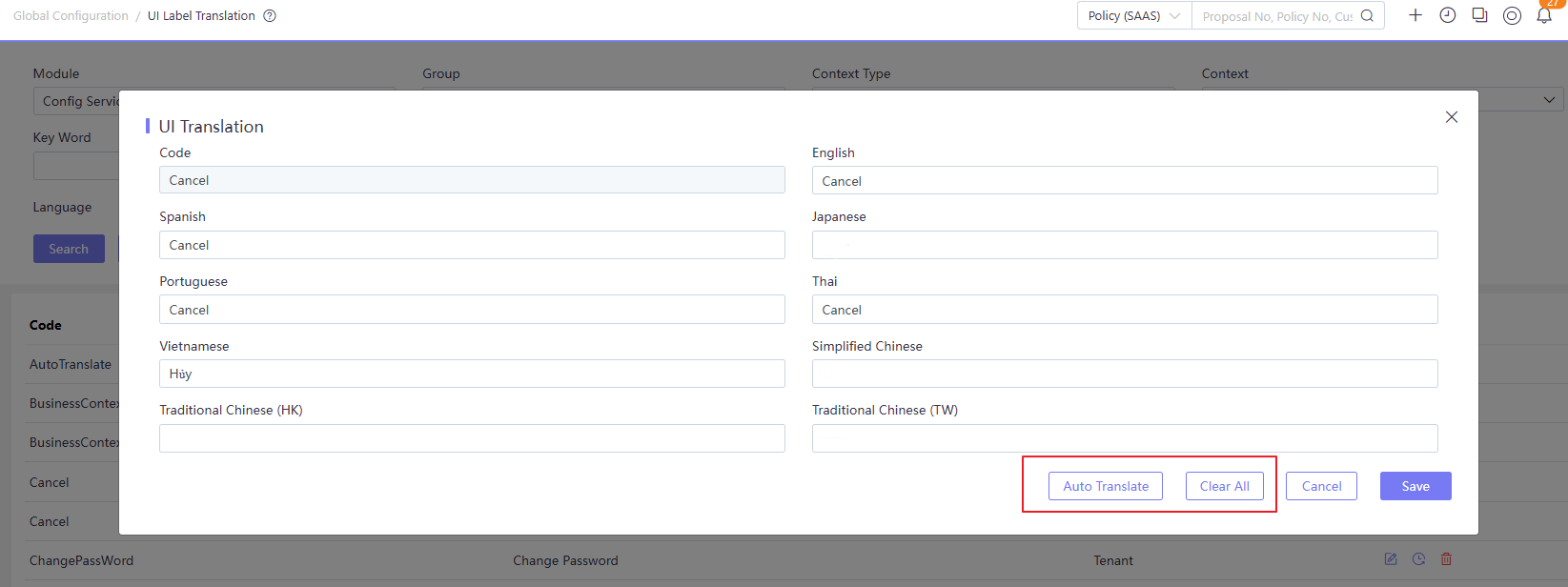
Task: Expand the Context dropdown arrow
Action: point(1549,100)
